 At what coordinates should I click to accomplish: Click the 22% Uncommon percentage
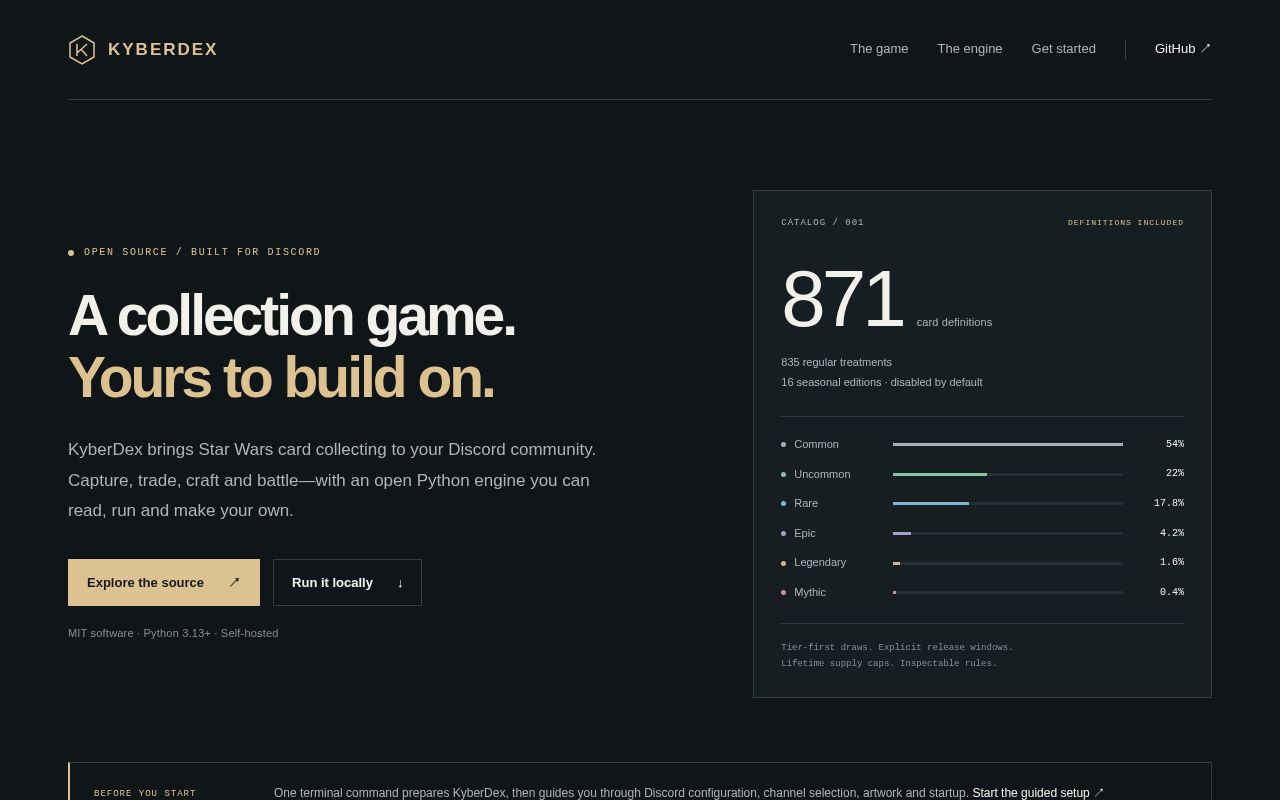tap(1175, 474)
